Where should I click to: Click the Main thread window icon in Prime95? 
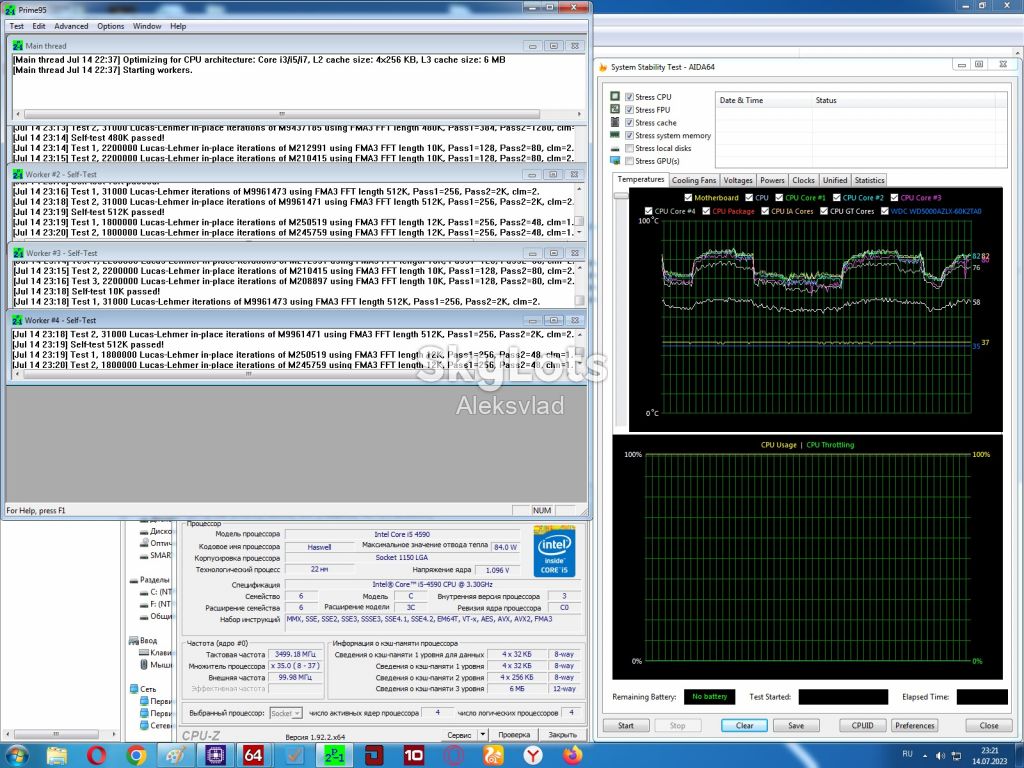18,46
